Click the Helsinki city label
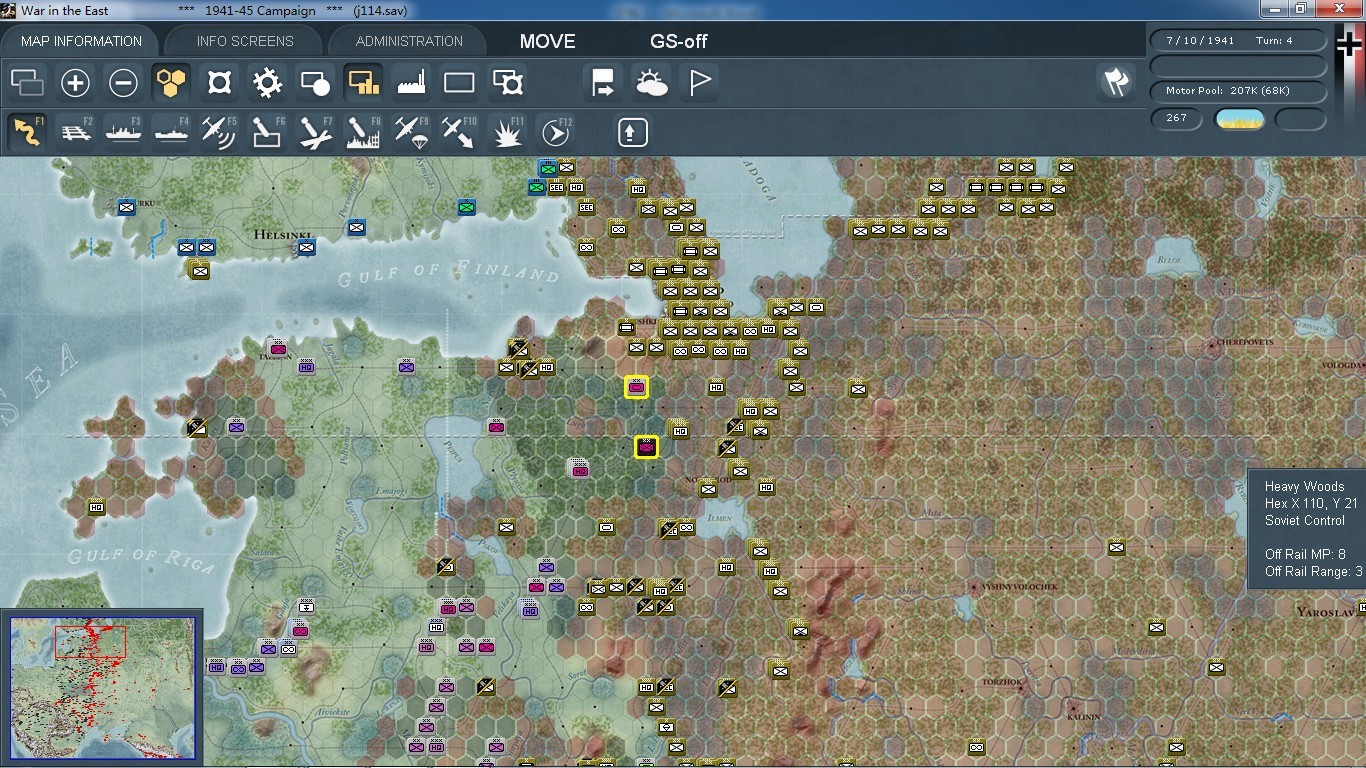Screen dimensions: 1366x768 [x=284, y=234]
